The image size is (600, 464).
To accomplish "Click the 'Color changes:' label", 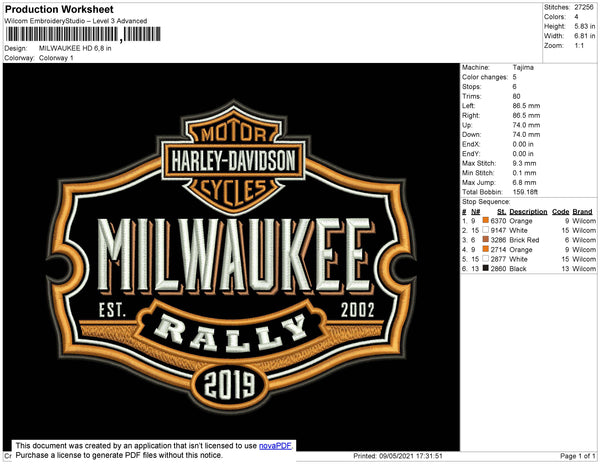I will pos(484,77).
